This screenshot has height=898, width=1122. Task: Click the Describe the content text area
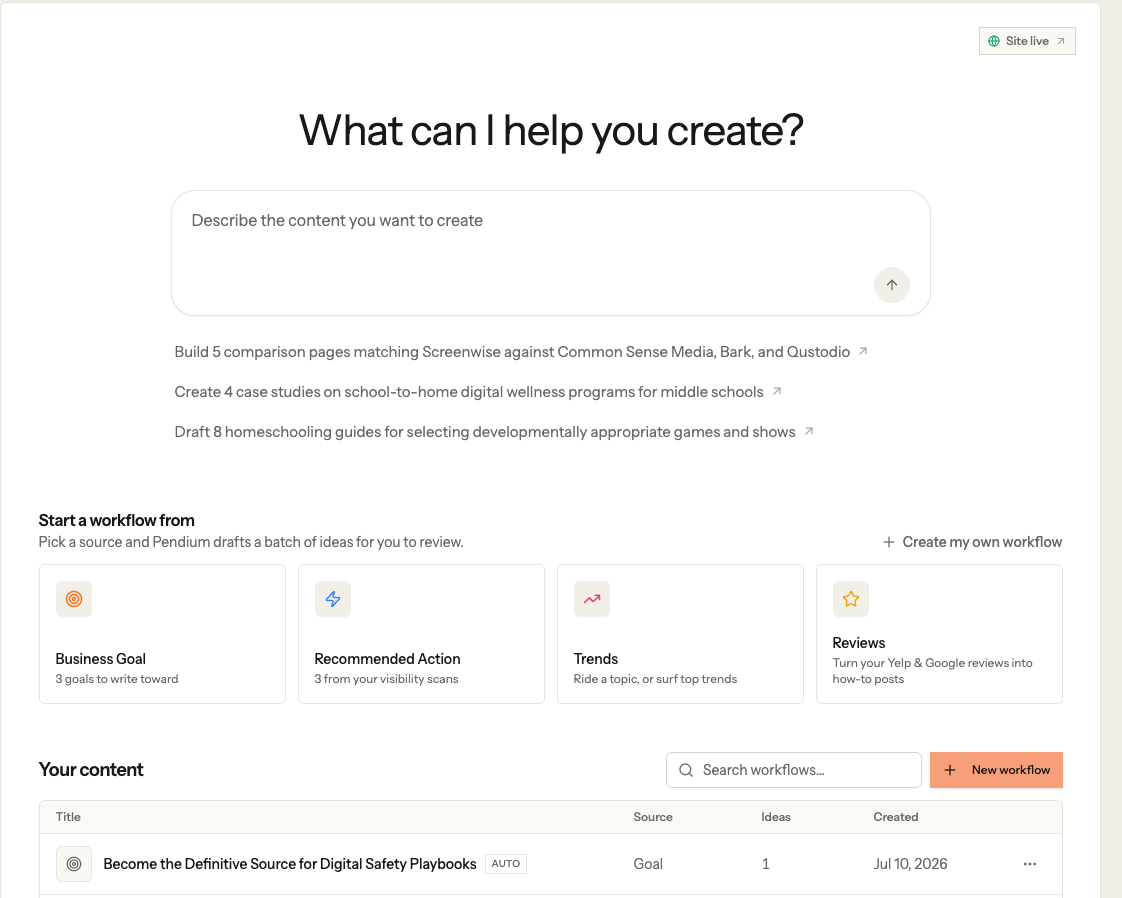click(x=551, y=253)
